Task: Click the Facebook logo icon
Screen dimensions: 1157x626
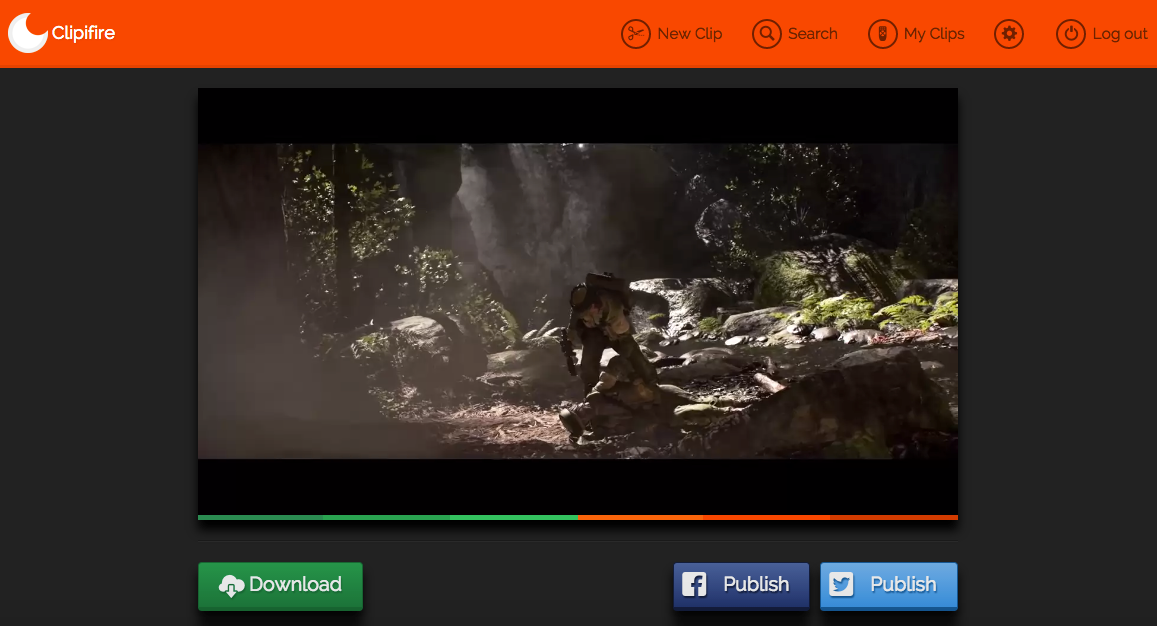Action: [694, 585]
